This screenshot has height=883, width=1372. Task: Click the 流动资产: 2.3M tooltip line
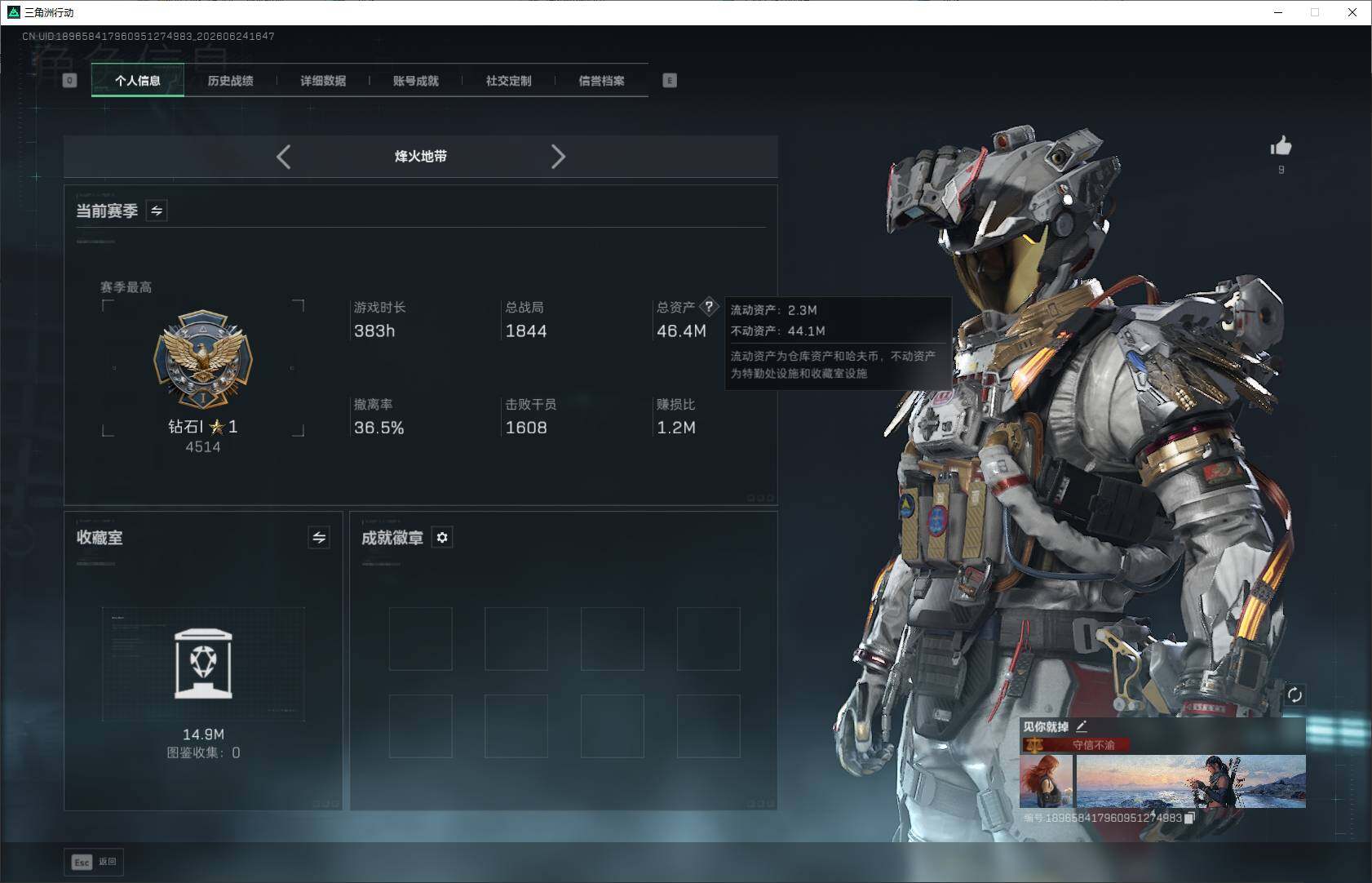[773, 310]
